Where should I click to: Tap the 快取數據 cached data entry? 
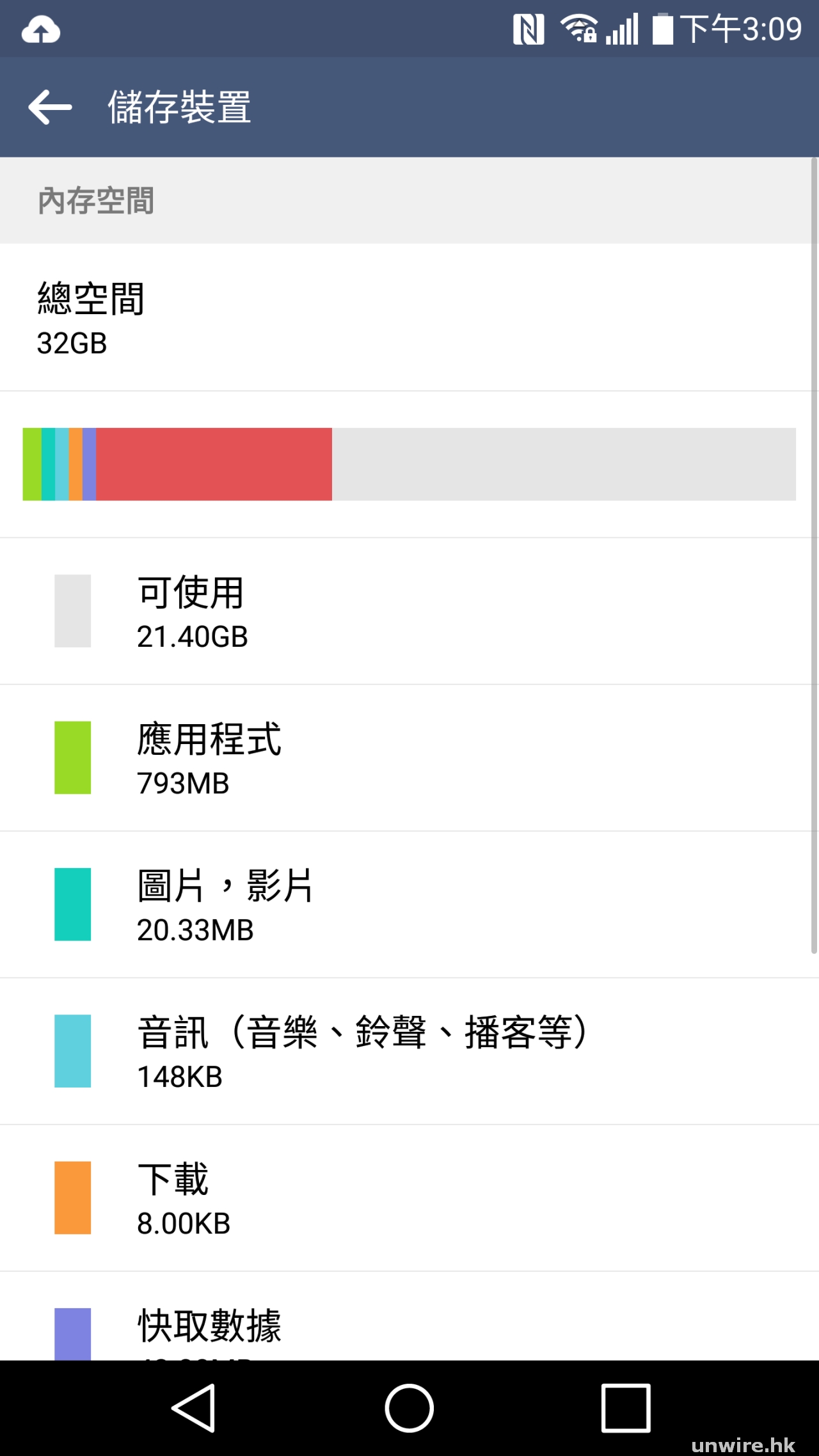coord(409,1324)
